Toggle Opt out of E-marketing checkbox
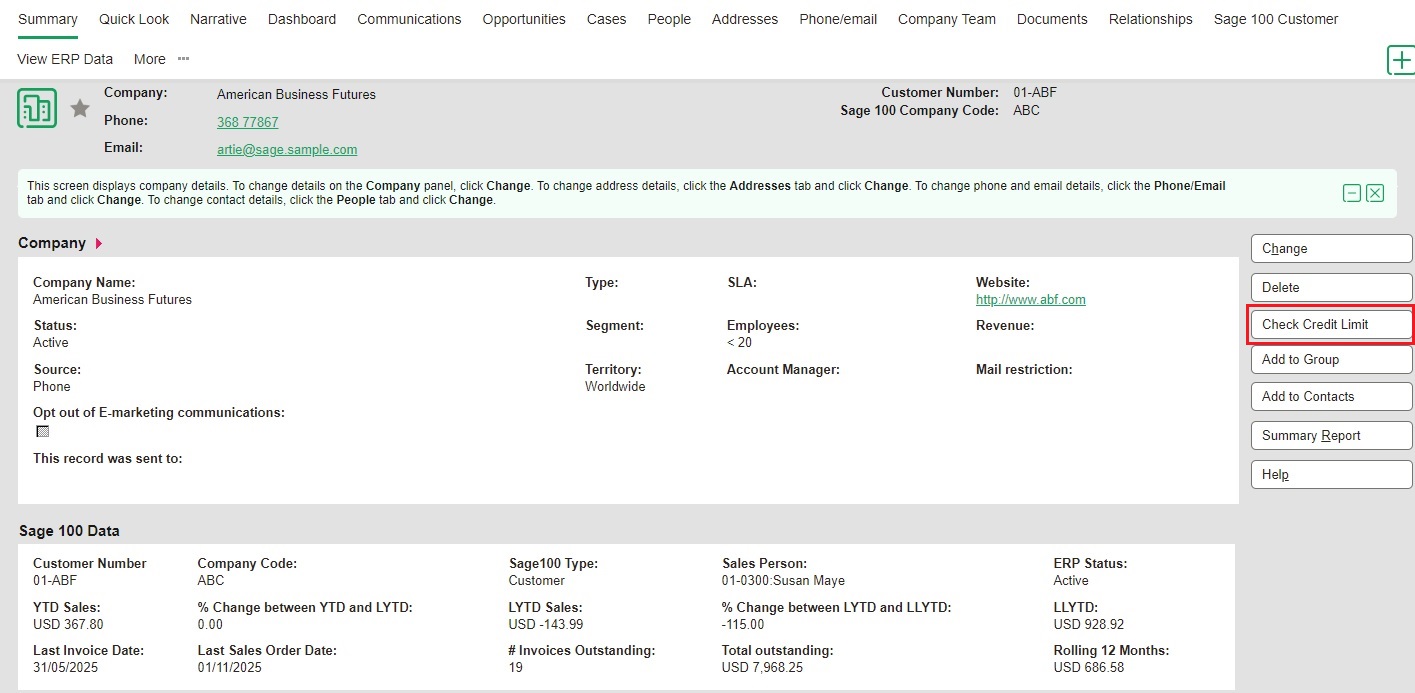Image resolution: width=1415 pixels, height=693 pixels. 42,431
